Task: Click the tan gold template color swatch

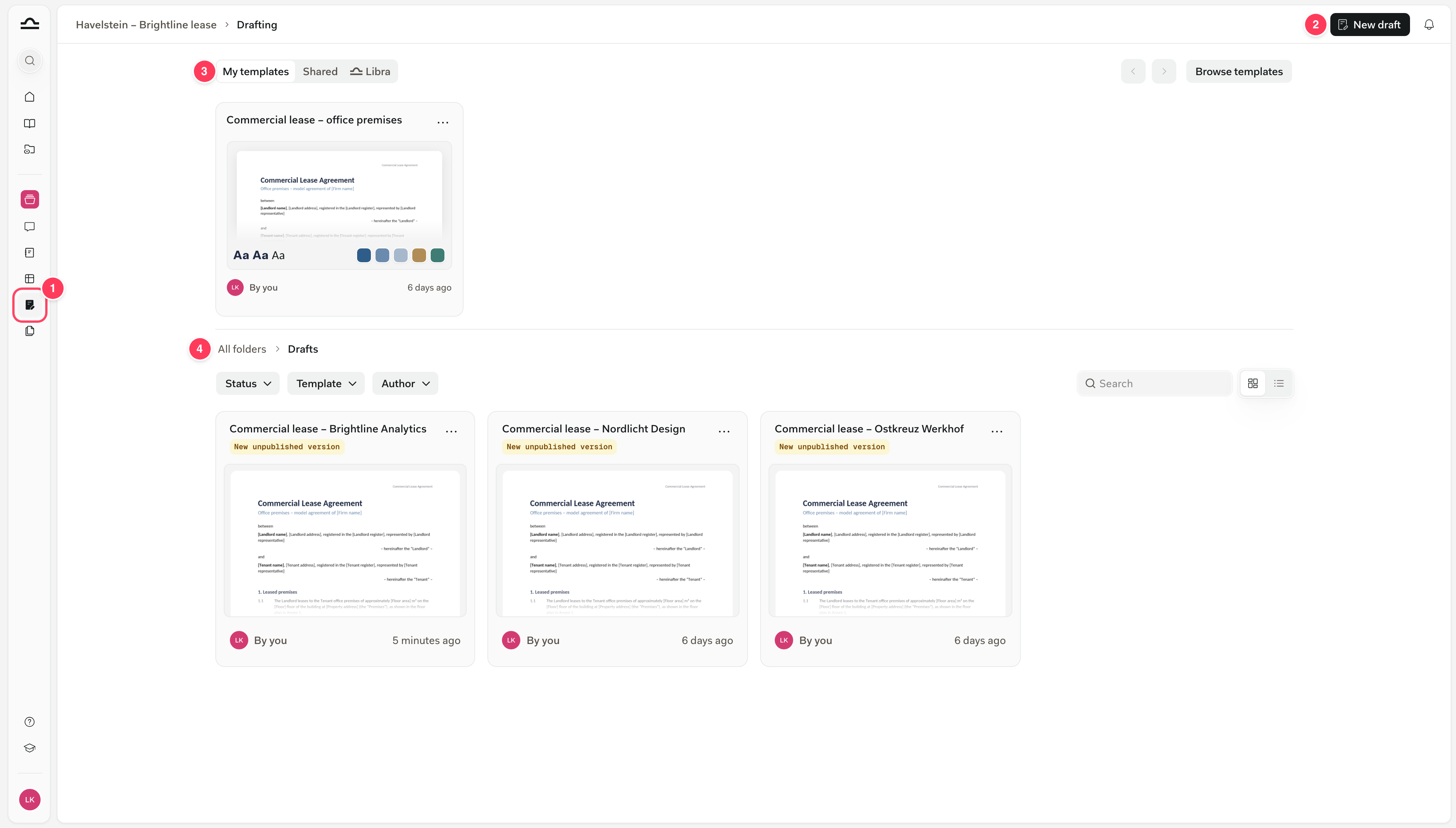Action: (419, 255)
